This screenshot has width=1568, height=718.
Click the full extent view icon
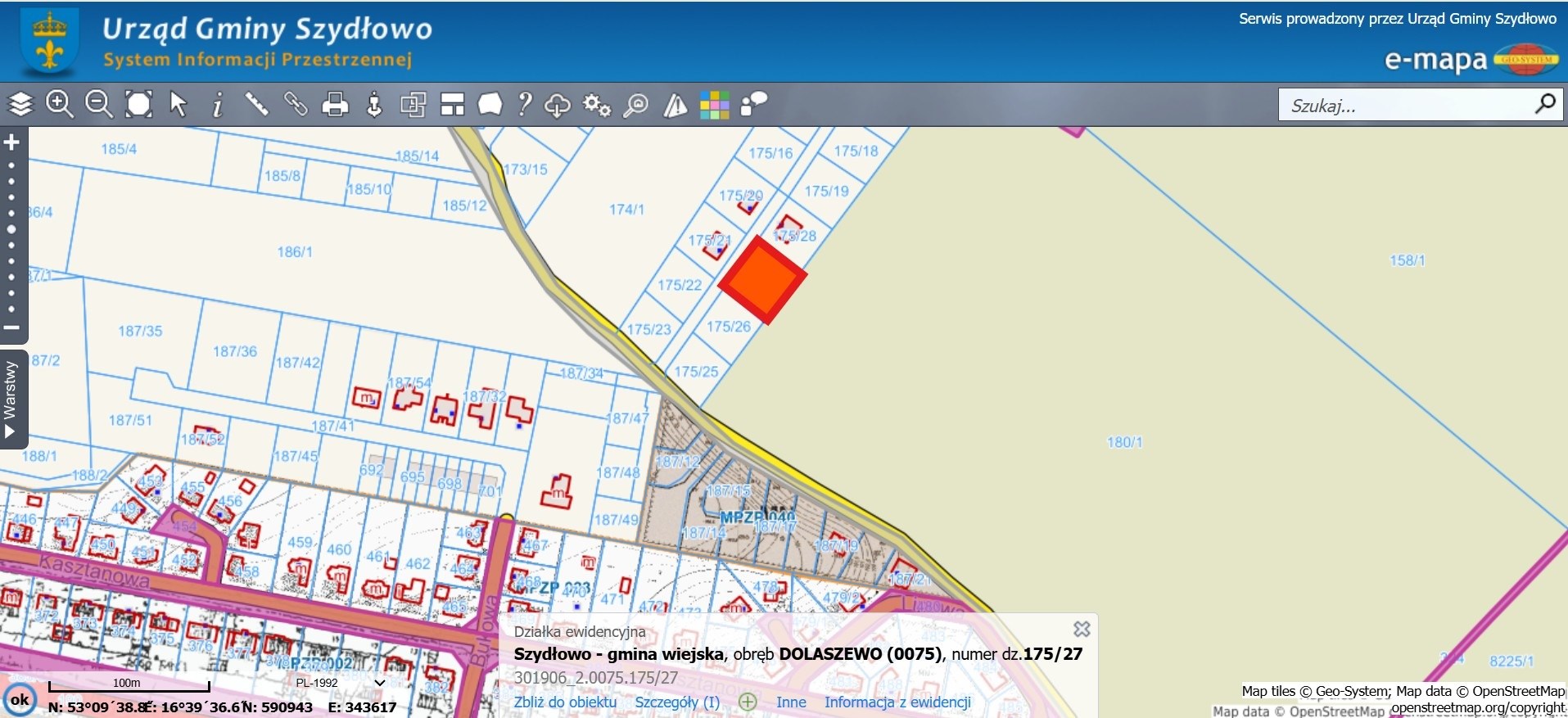(x=138, y=105)
